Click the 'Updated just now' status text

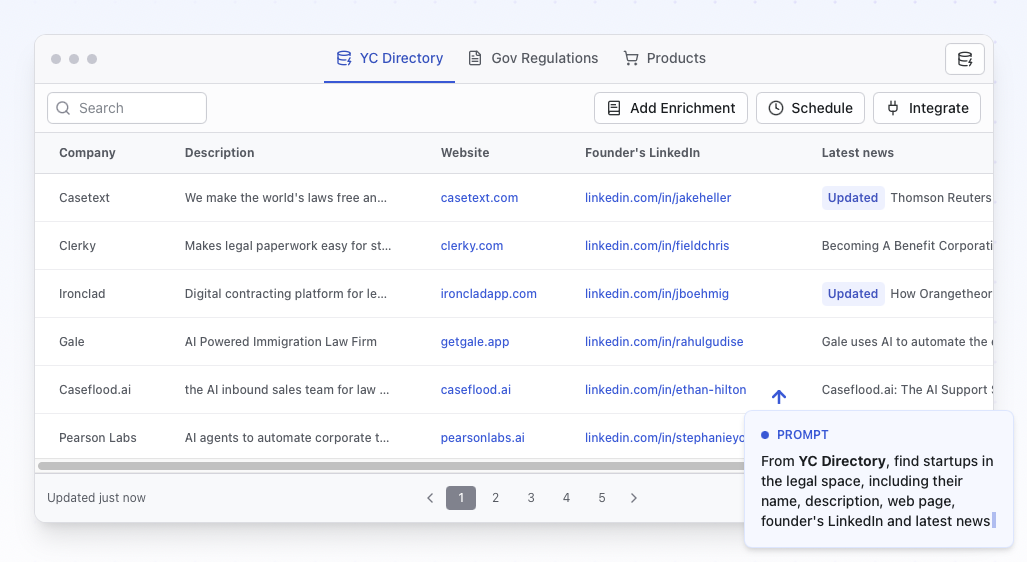click(96, 498)
